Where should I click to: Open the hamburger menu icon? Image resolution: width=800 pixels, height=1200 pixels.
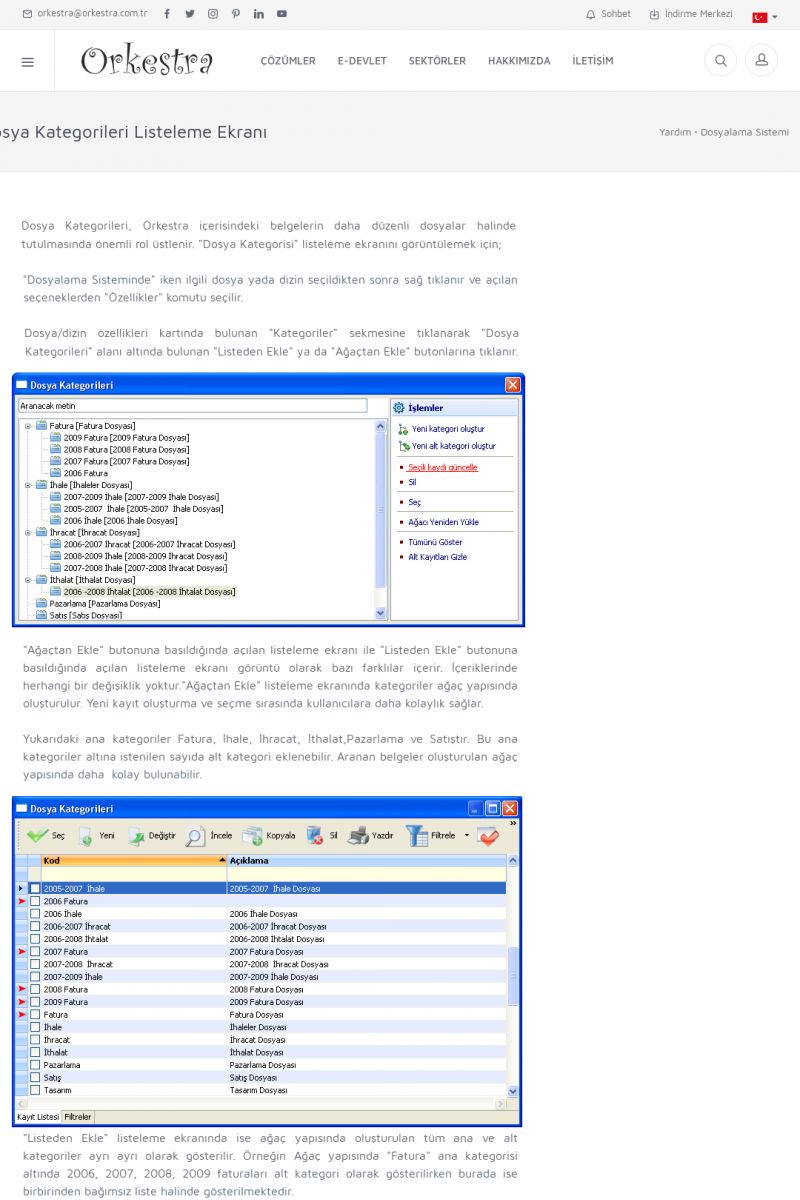[27, 62]
